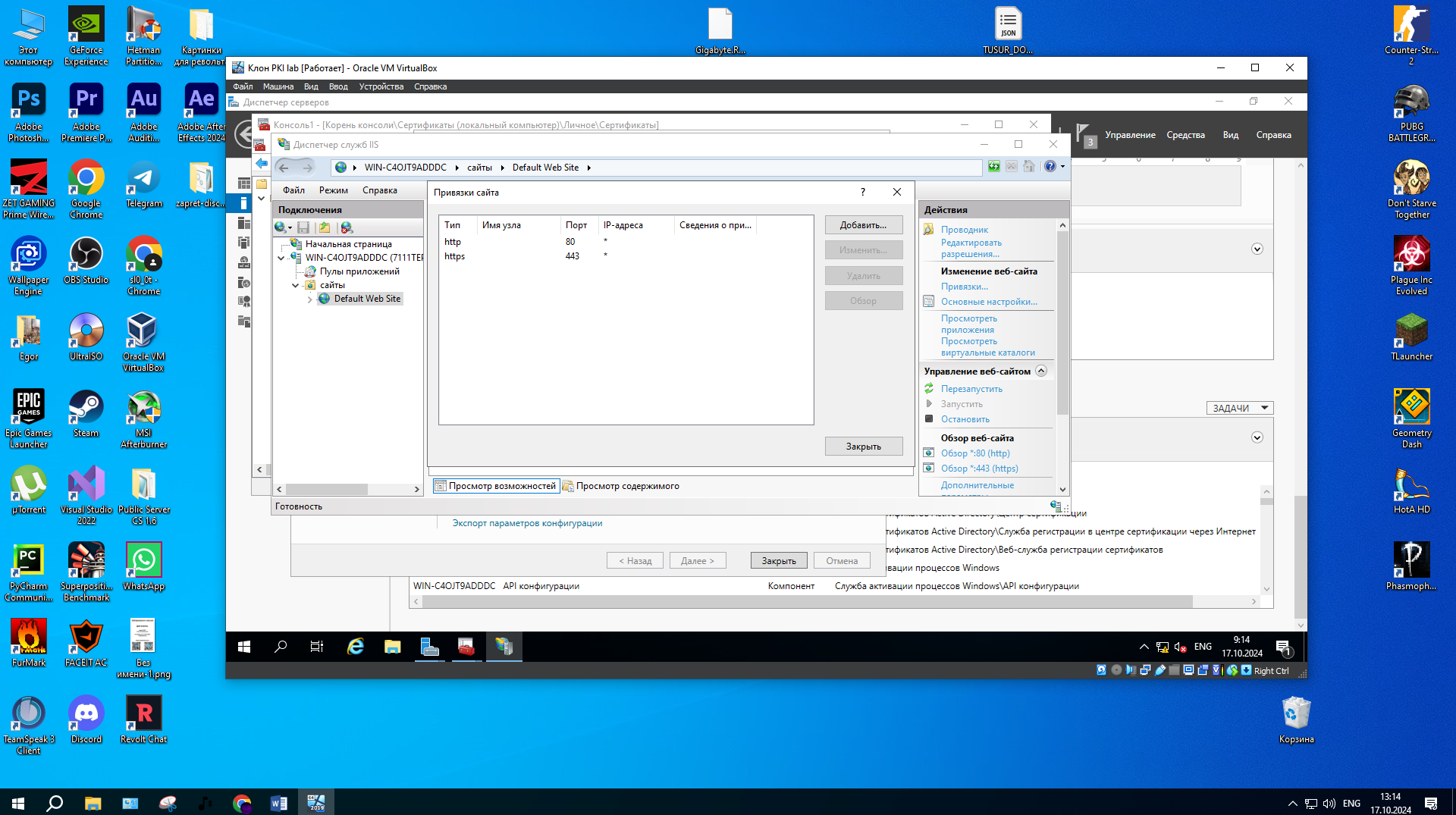
Task: Open the Oracle VM VirtualBox desktop shortcut
Action: pyautogui.click(x=143, y=342)
